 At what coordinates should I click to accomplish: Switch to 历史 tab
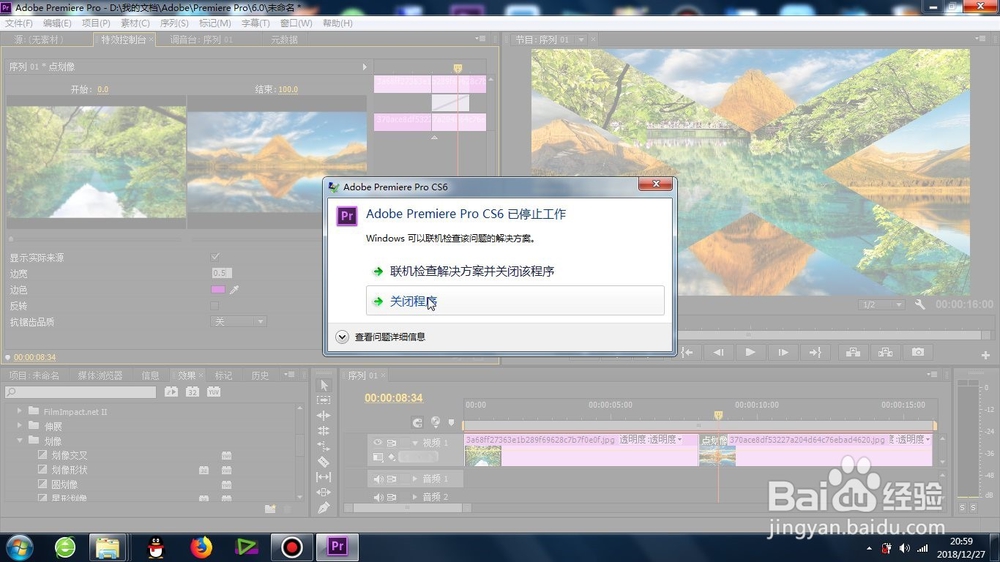(x=260, y=376)
